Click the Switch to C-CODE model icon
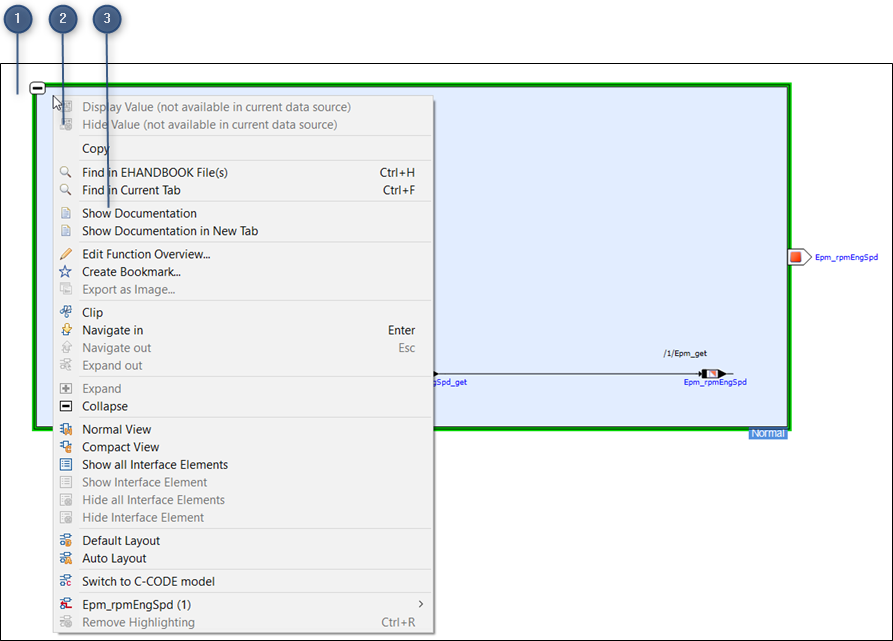 click(x=66, y=581)
